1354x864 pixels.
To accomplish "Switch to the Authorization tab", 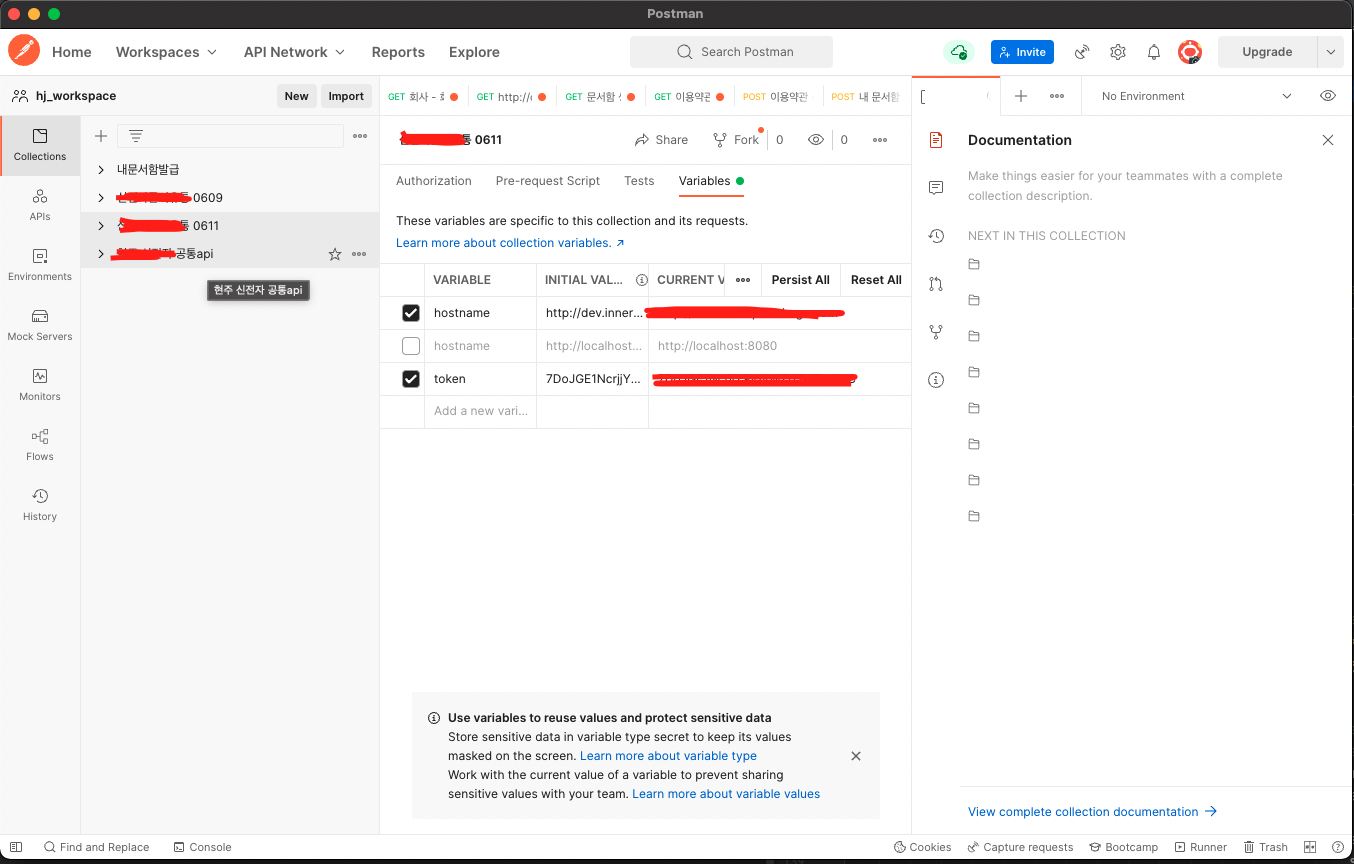I will pyautogui.click(x=434, y=181).
